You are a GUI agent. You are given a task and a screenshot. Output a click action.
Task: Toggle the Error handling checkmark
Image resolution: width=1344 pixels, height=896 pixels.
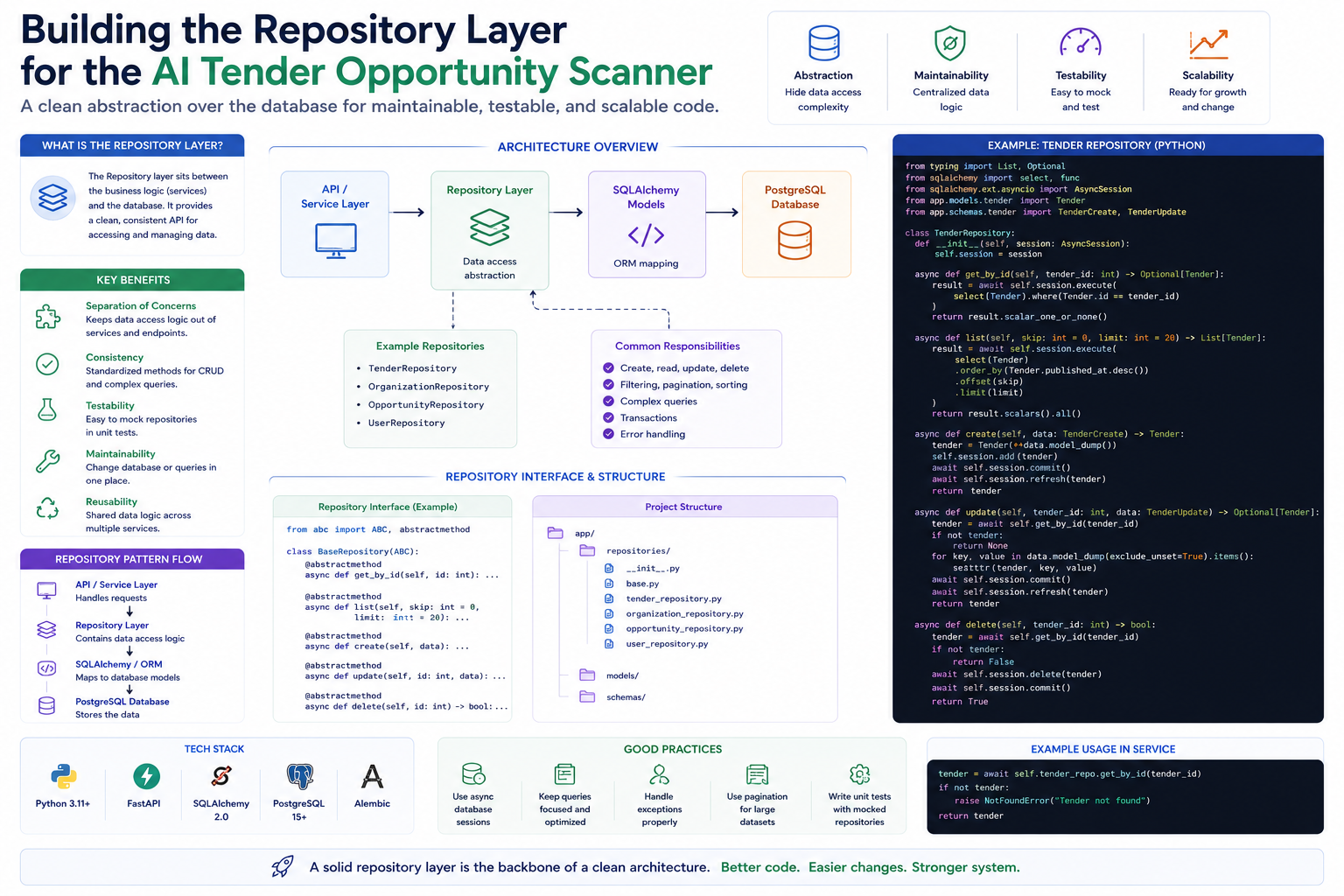tap(608, 434)
